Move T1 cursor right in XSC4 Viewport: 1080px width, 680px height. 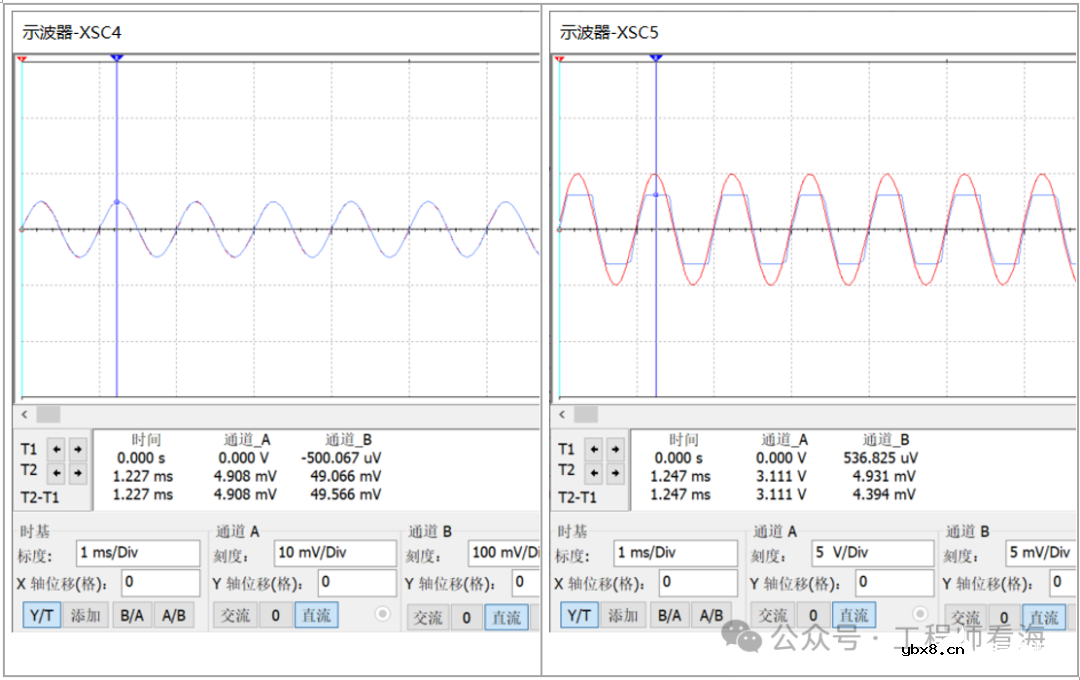click(77, 449)
